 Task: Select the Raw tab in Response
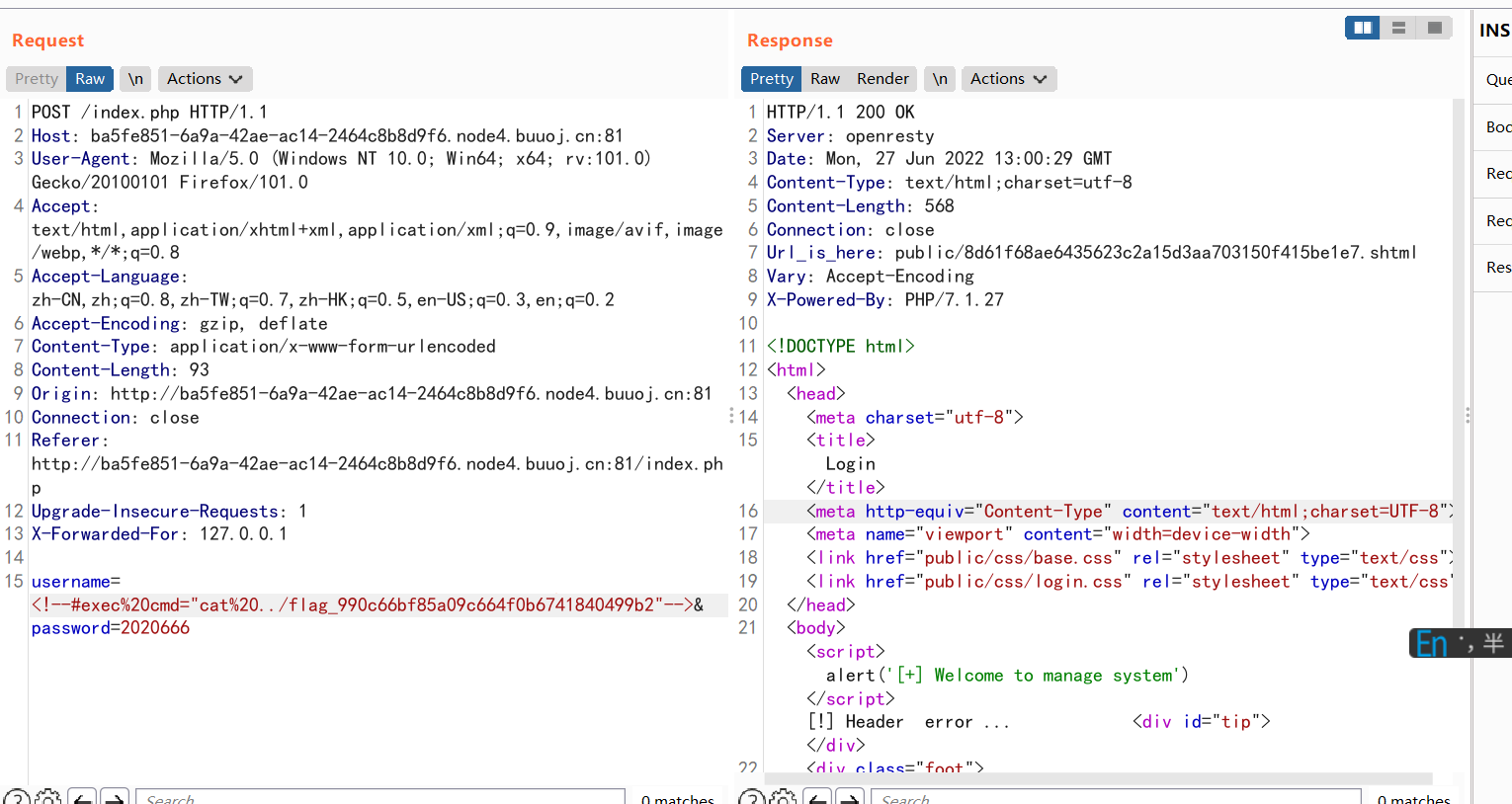[825, 79]
